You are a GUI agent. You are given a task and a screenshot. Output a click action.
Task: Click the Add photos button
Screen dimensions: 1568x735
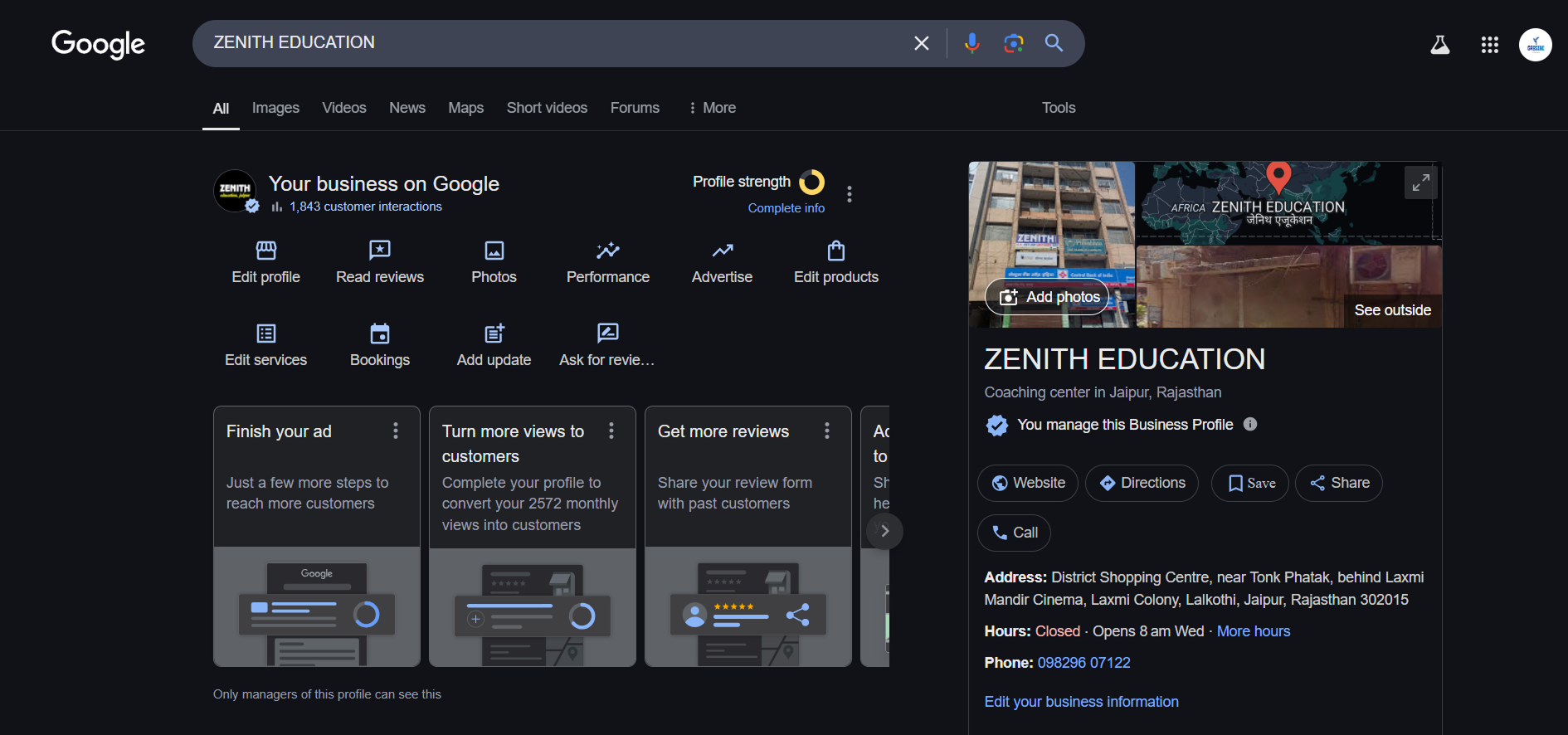(x=1047, y=296)
